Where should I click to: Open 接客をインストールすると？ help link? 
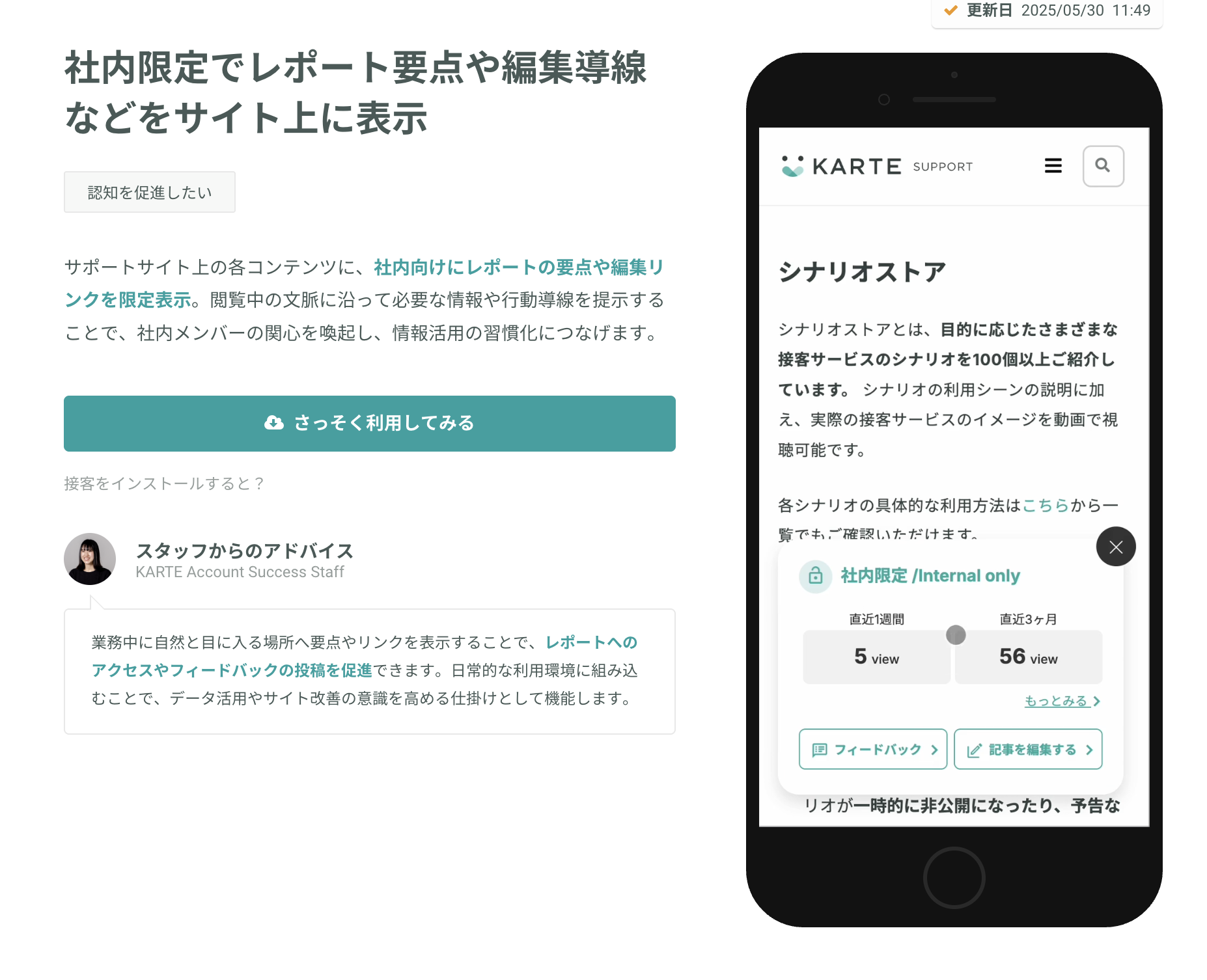click(x=165, y=483)
